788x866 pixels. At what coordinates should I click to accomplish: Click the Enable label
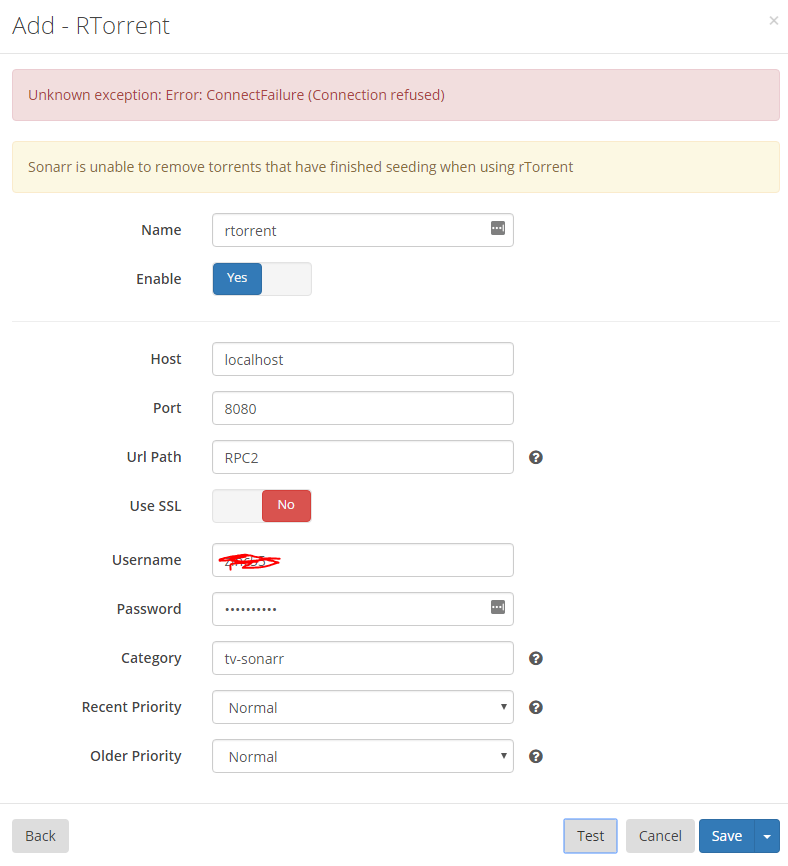tap(158, 279)
